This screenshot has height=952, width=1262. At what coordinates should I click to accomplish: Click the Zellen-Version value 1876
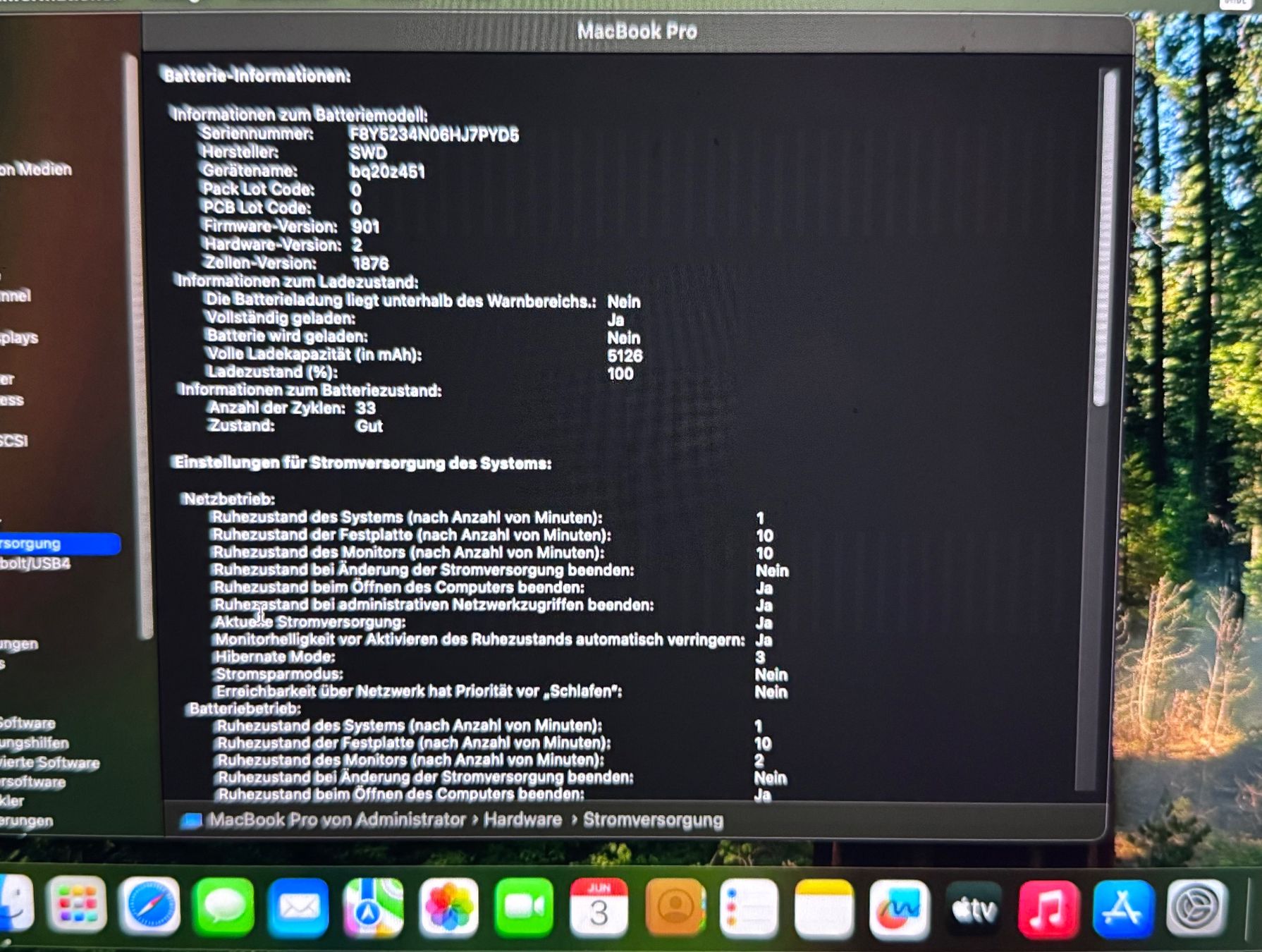370,264
